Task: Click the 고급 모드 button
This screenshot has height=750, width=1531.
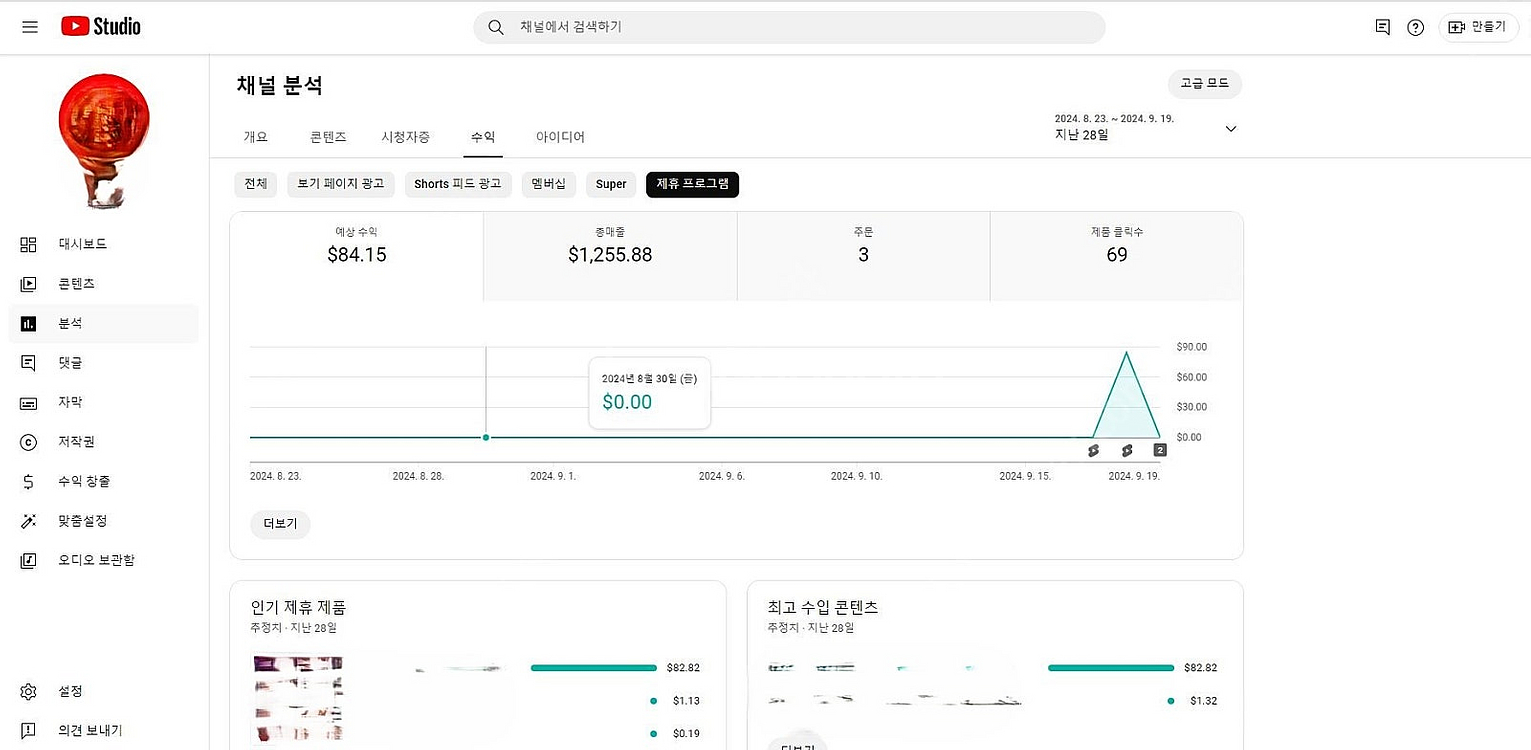Action: click(1204, 84)
